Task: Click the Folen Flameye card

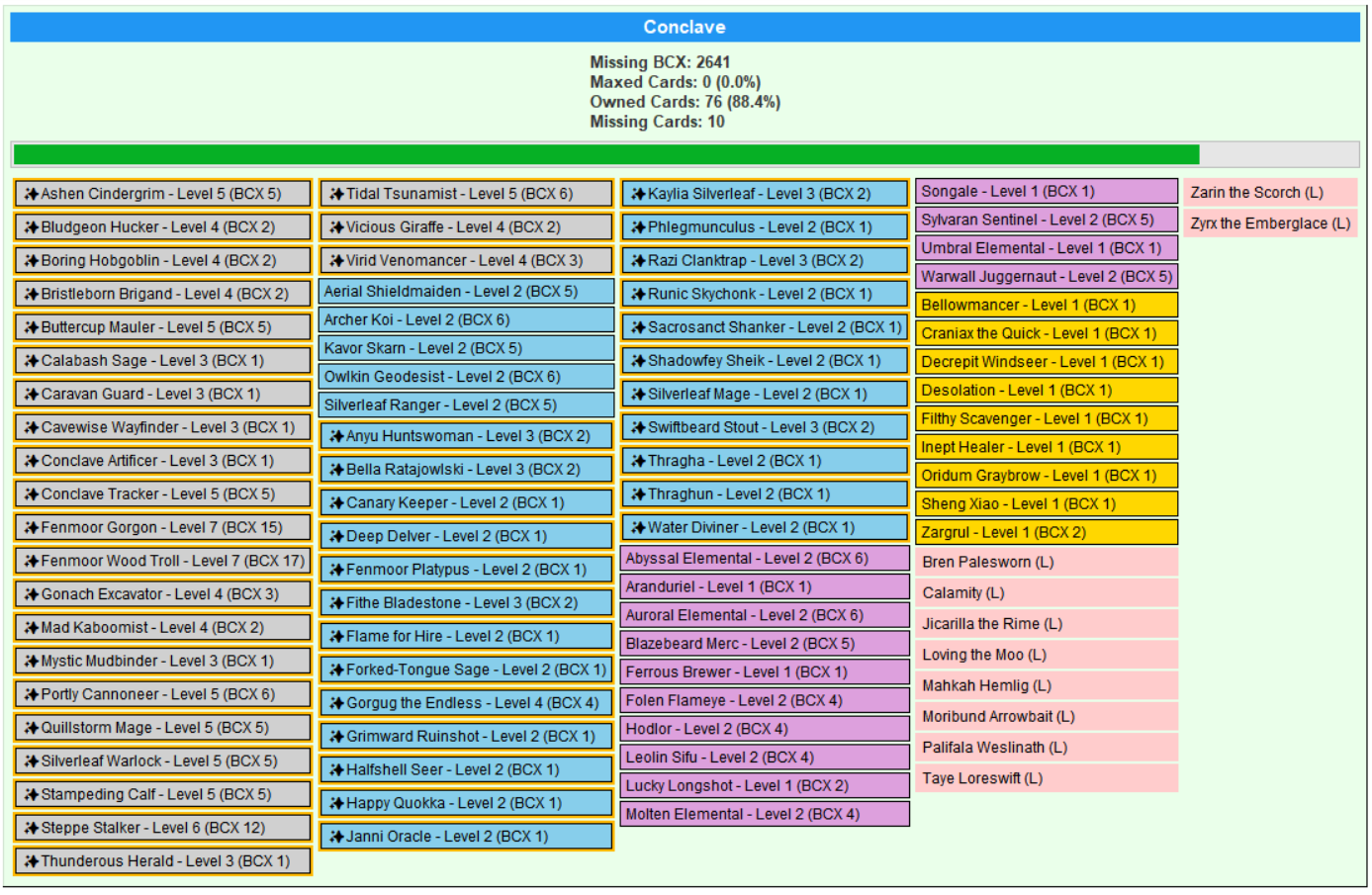Action: point(766,701)
